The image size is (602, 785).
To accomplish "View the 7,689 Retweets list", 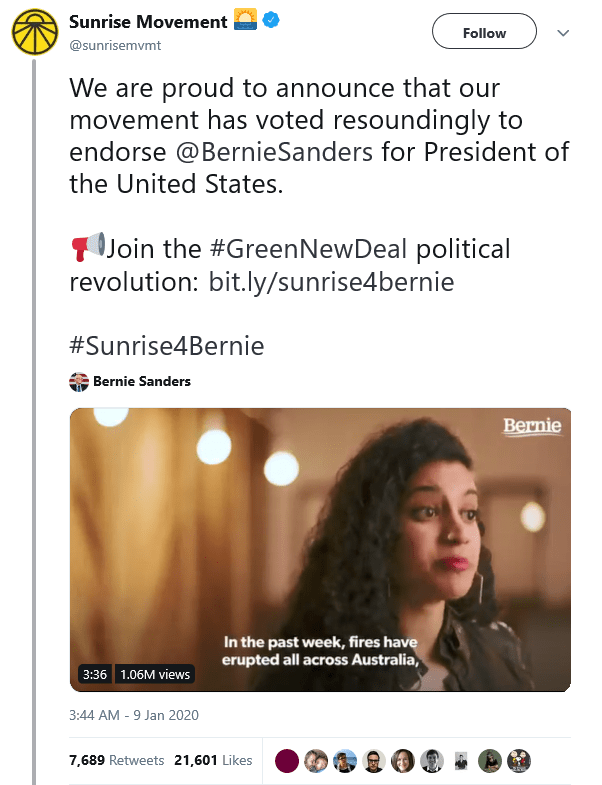I will [116, 760].
